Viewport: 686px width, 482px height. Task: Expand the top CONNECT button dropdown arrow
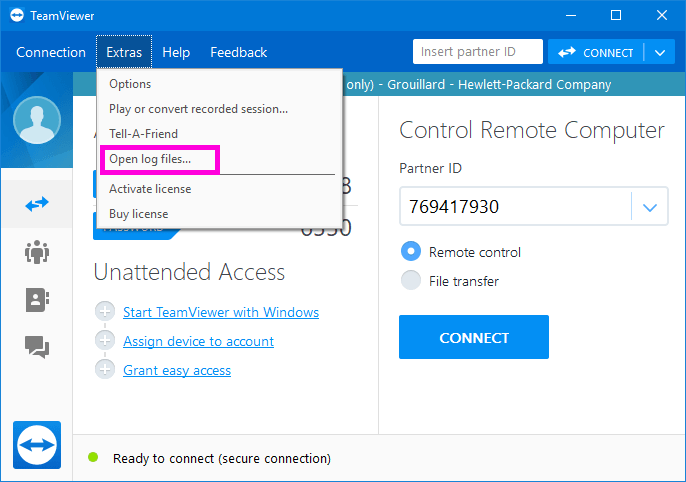[x=659, y=52]
